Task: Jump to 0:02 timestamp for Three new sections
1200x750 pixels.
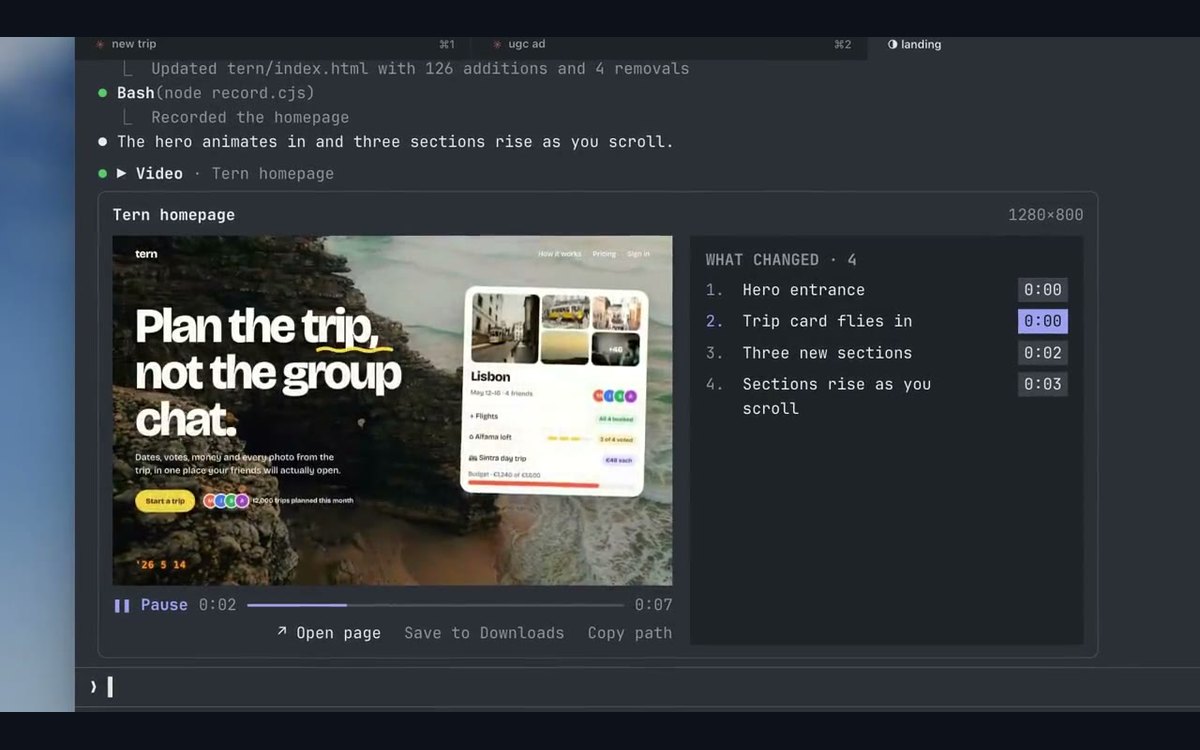Action: pos(1042,353)
